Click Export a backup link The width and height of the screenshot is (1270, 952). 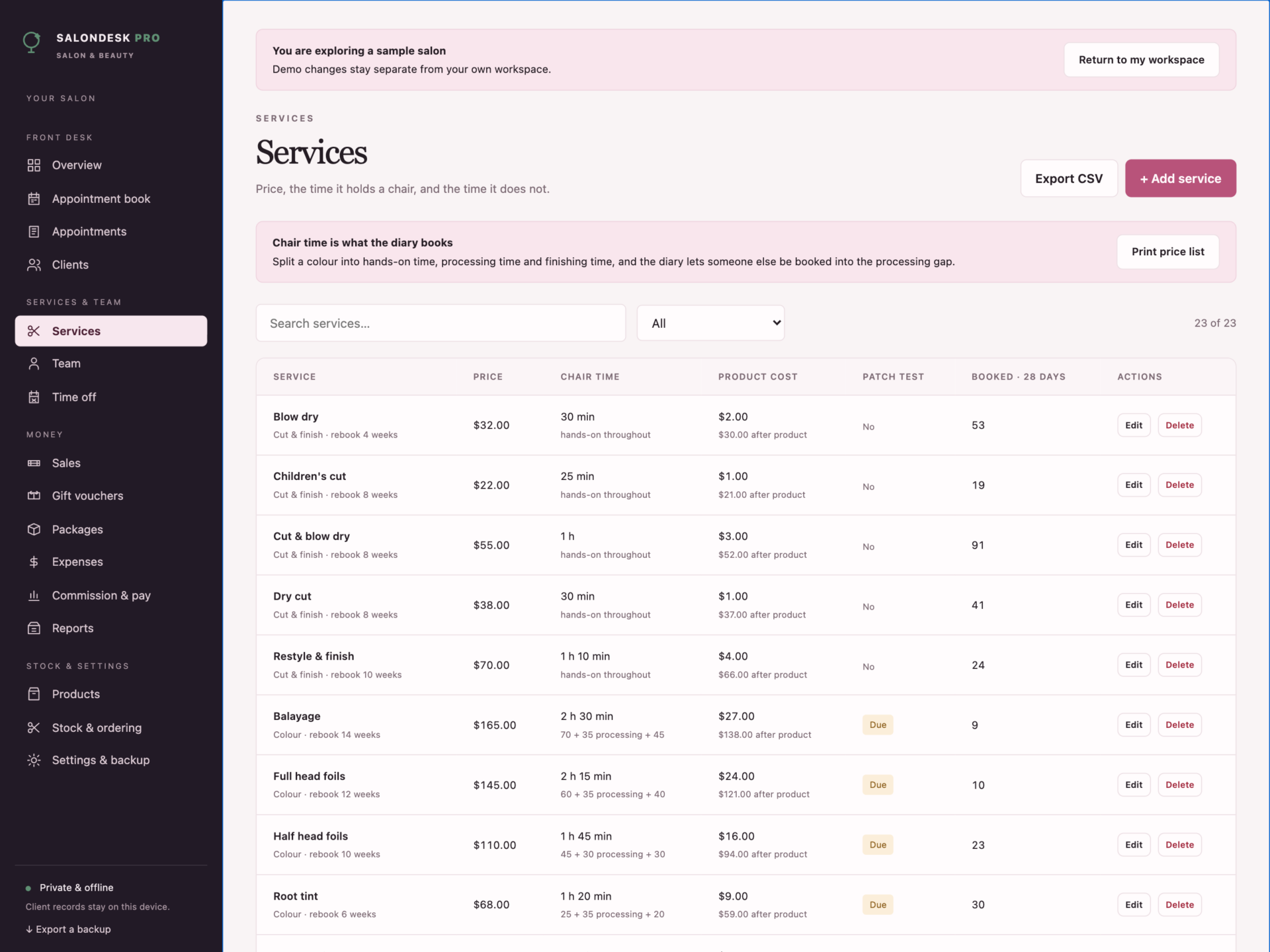click(68, 929)
